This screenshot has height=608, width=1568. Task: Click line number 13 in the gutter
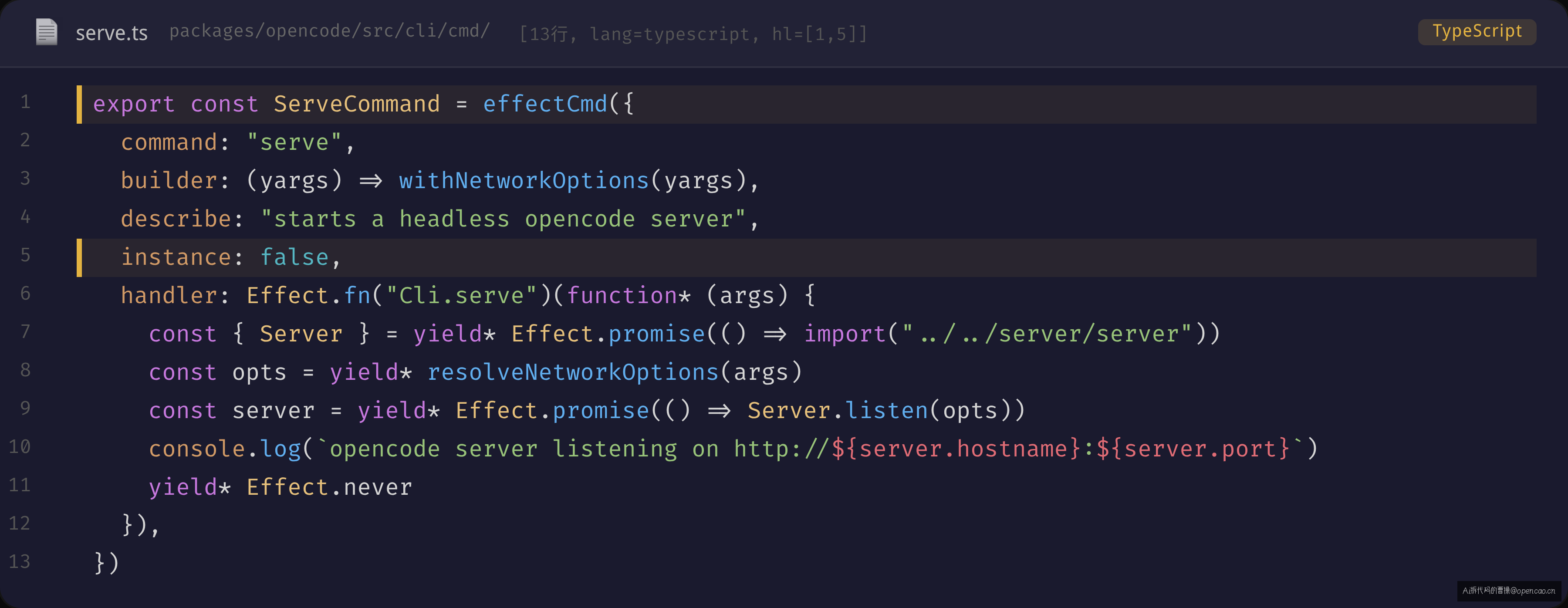click(20, 561)
